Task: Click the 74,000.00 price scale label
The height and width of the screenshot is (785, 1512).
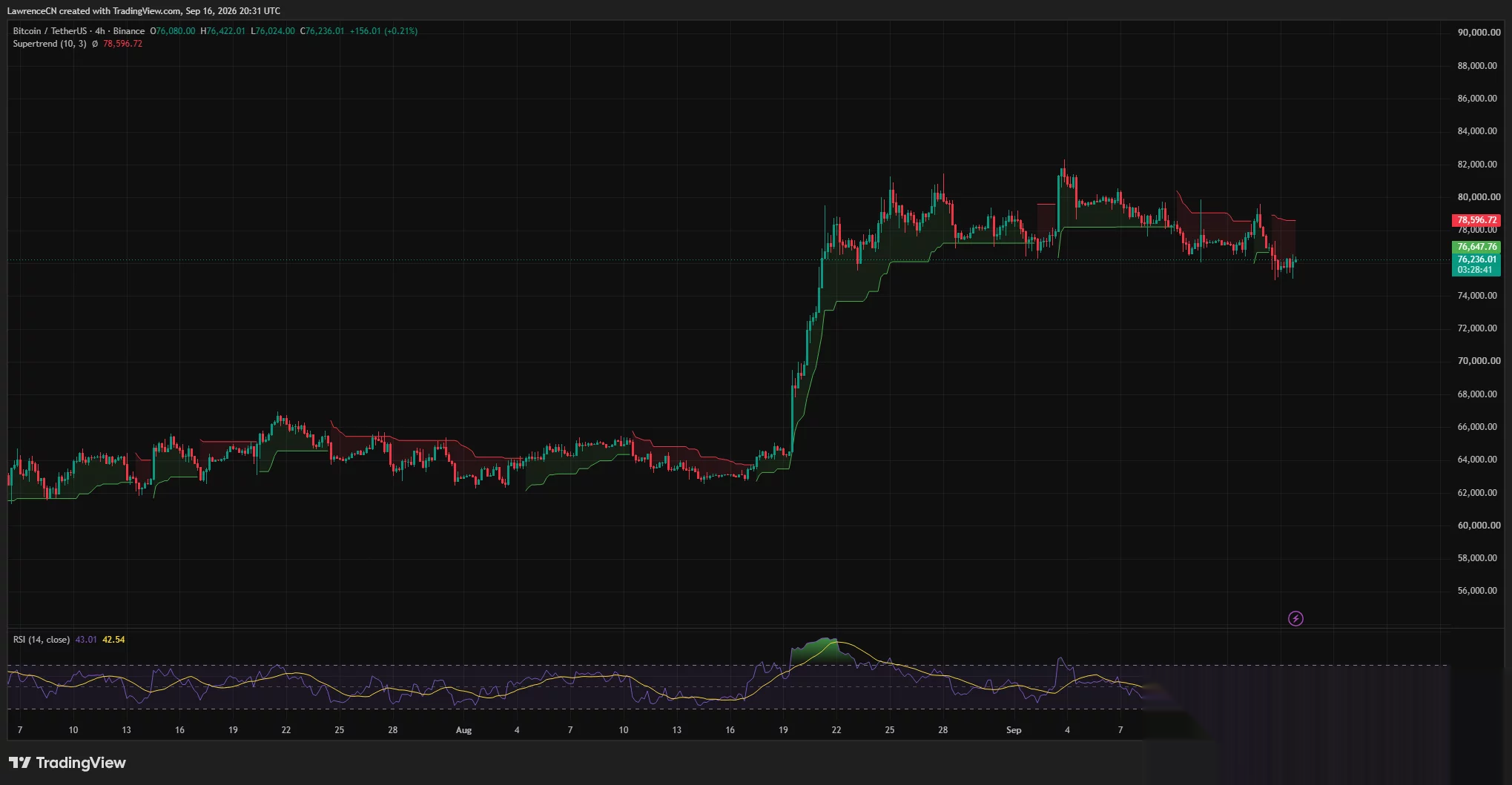Action: [1479, 296]
